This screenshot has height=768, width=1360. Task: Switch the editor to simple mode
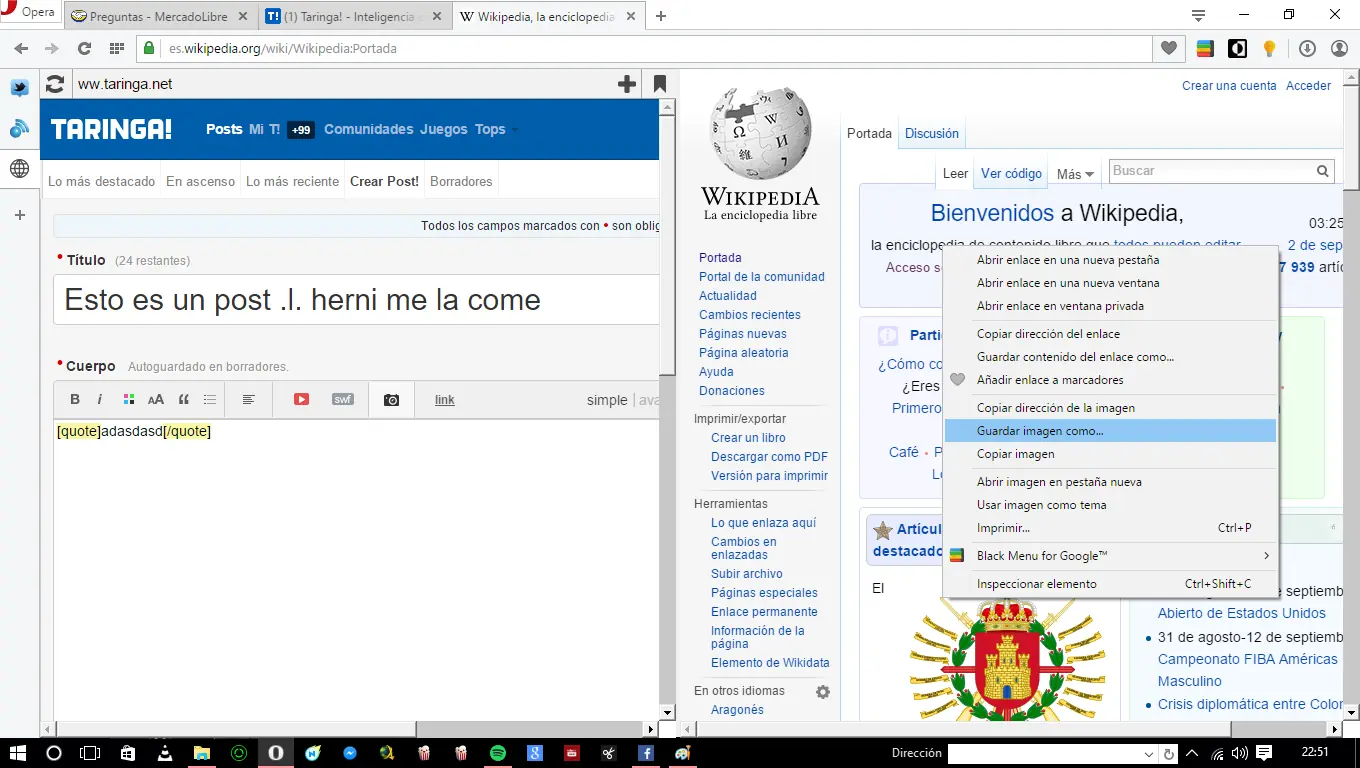pyautogui.click(x=607, y=400)
